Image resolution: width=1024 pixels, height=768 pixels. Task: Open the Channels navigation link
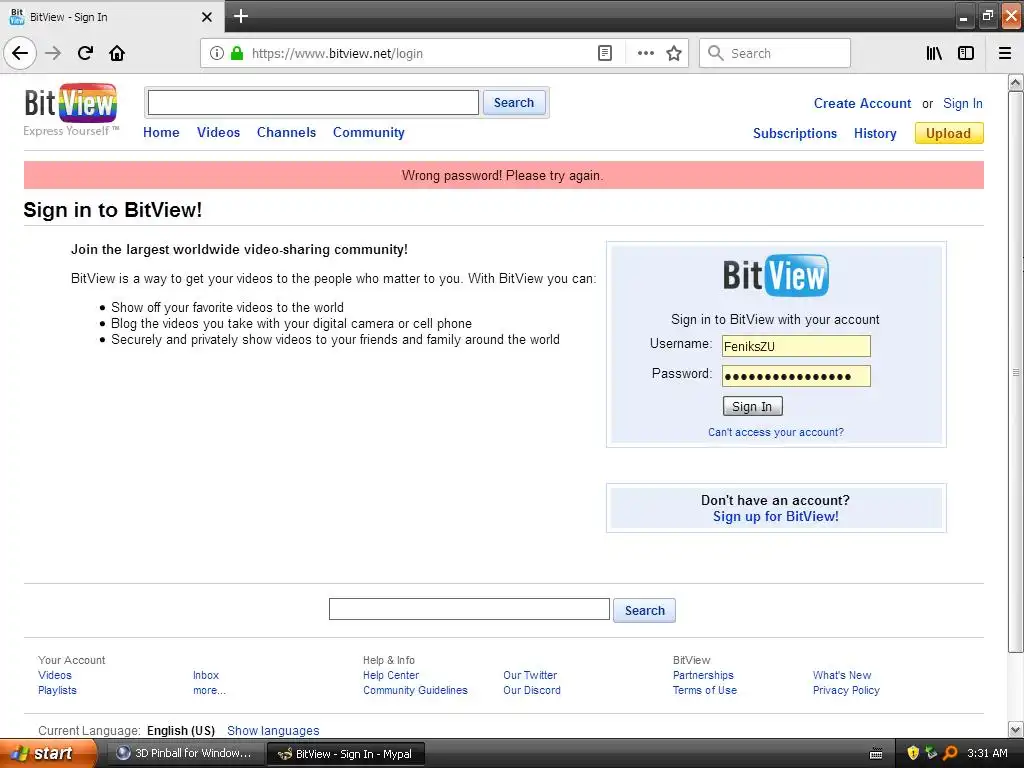(286, 132)
